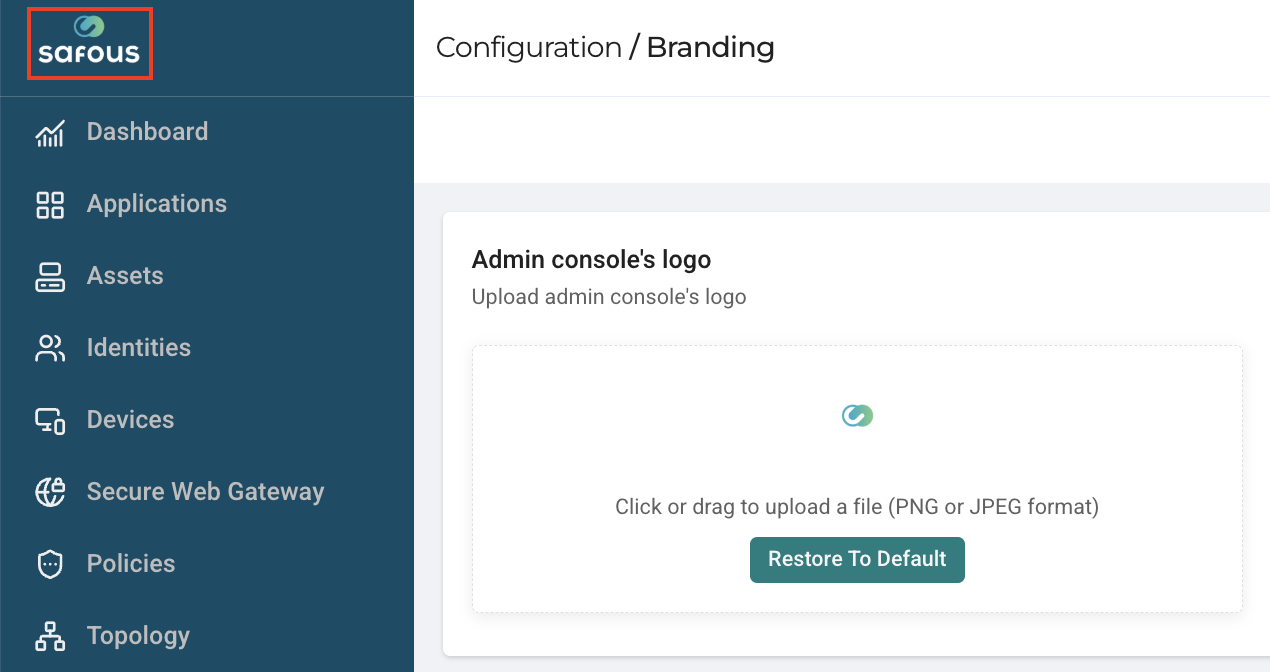Select the Topology menu label
1270x672 pixels.
click(138, 636)
